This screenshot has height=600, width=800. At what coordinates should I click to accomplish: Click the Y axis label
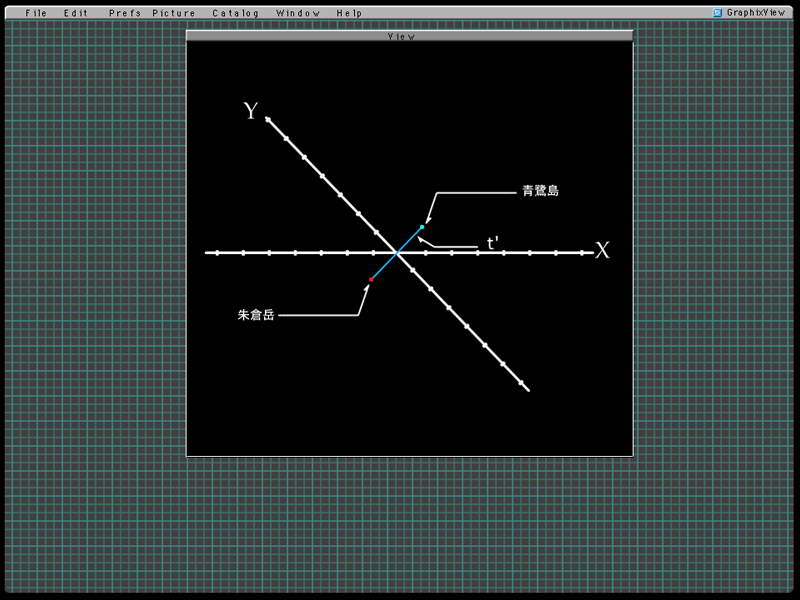click(251, 111)
